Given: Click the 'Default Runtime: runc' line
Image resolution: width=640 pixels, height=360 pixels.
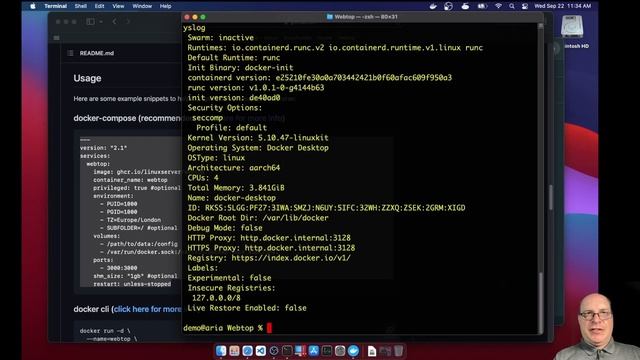Looking at the screenshot, I should 234,58.
